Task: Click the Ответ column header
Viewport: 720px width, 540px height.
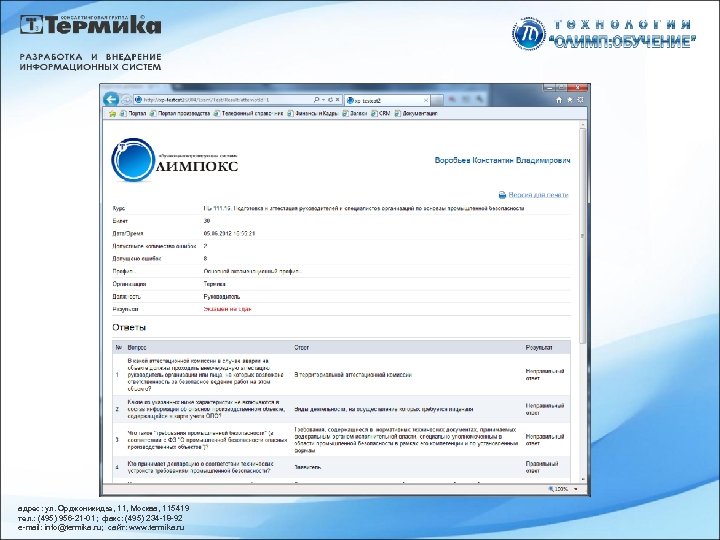Action: pyautogui.click(x=302, y=348)
